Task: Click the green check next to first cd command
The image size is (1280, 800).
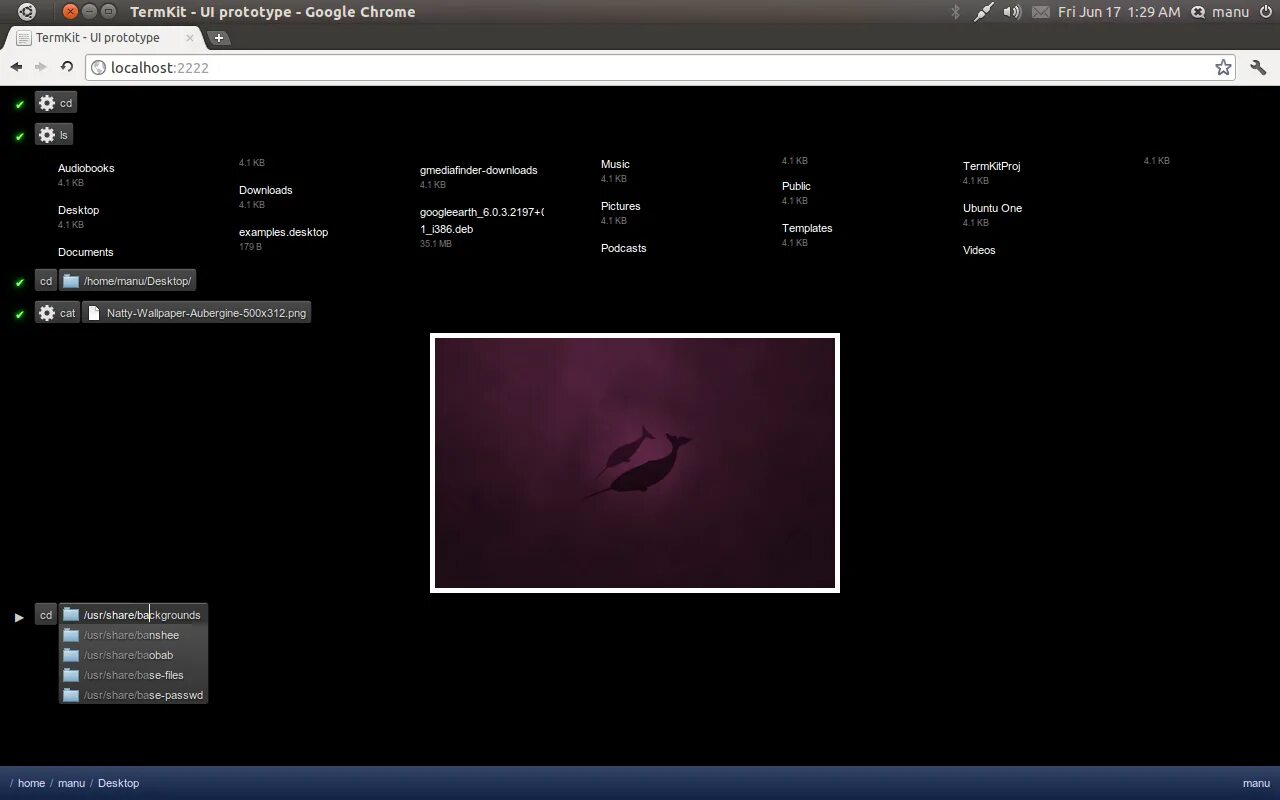Action: click(x=19, y=104)
